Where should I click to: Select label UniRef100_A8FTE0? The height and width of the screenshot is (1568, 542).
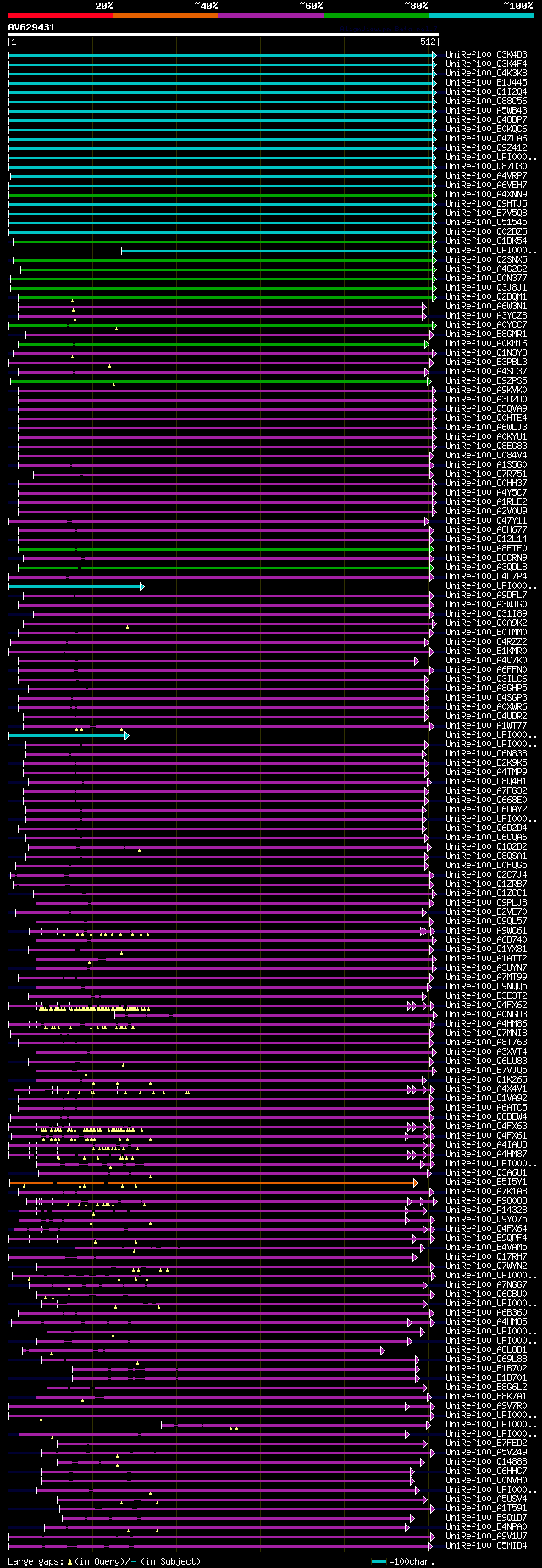pyautogui.click(x=486, y=549)
